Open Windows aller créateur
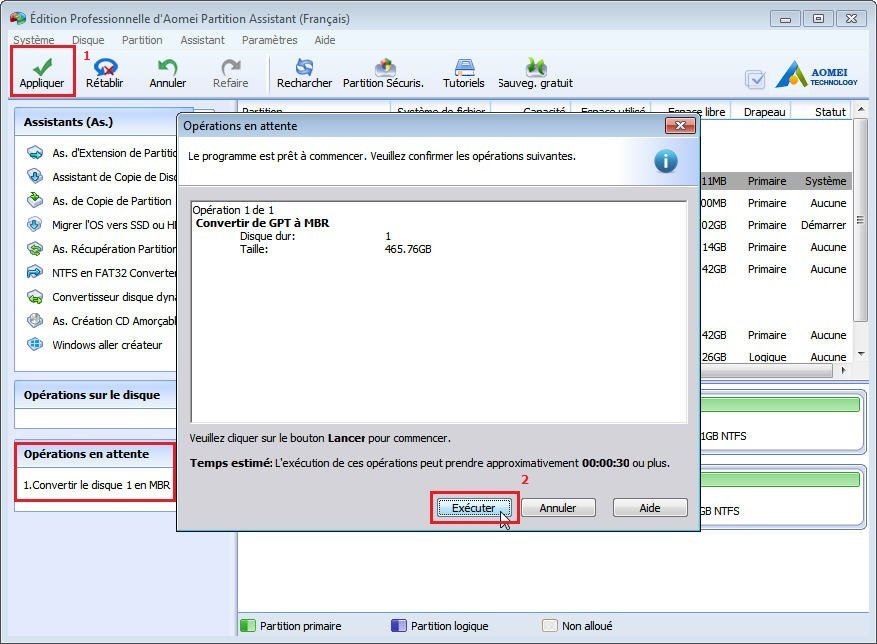The image size is (877, 644). 95,345
